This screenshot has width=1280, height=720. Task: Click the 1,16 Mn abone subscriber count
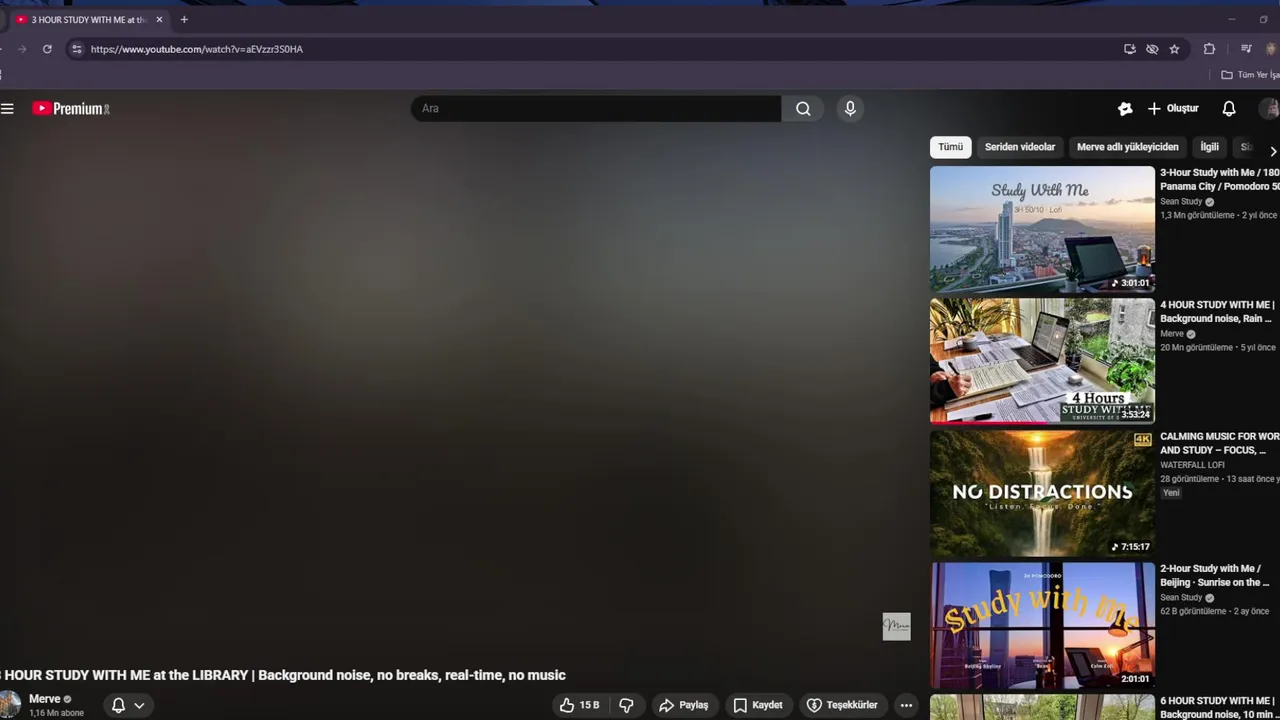[x=56, y=713]
